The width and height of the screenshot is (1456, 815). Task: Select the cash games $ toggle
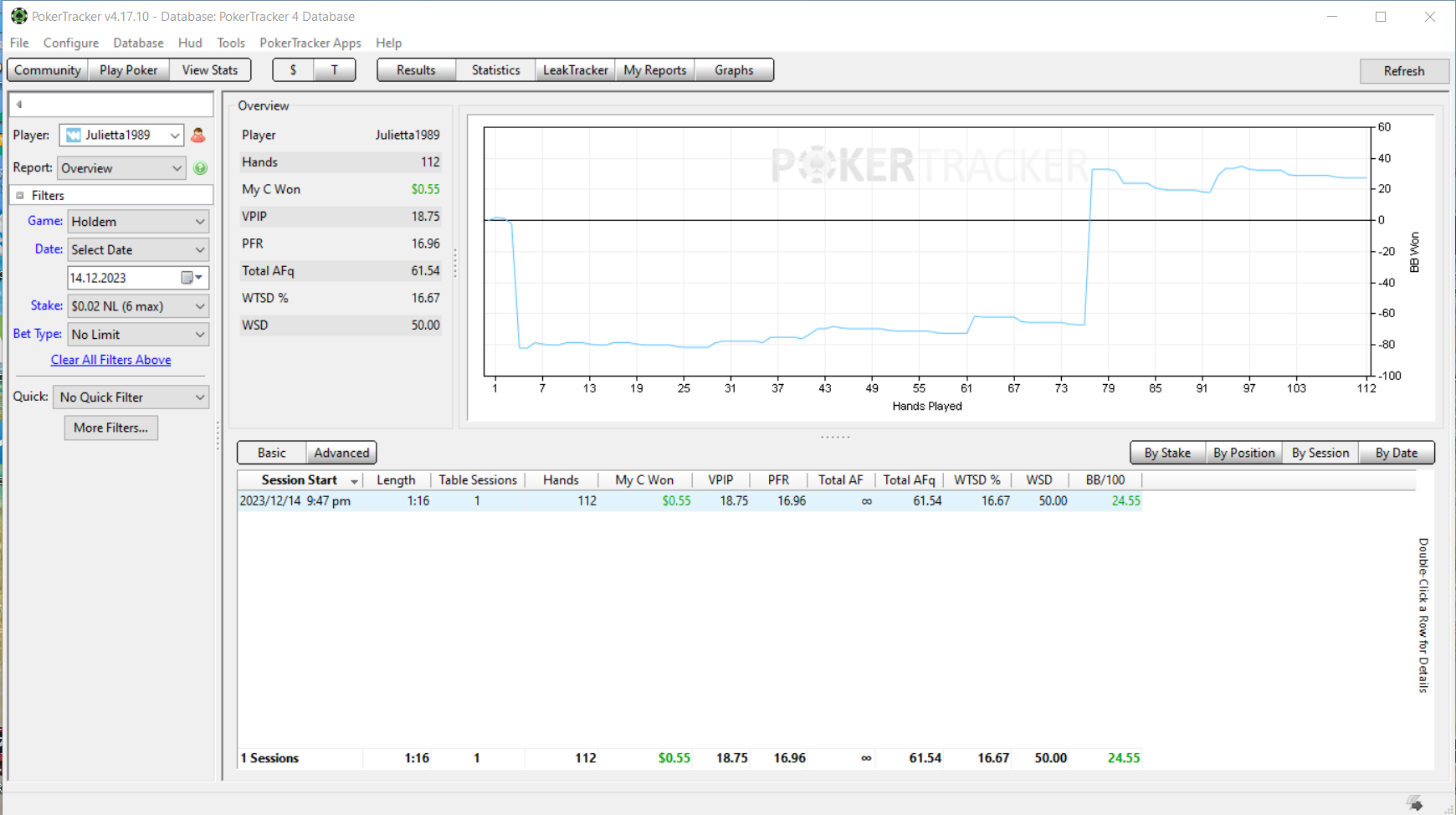tap(293, 70)
